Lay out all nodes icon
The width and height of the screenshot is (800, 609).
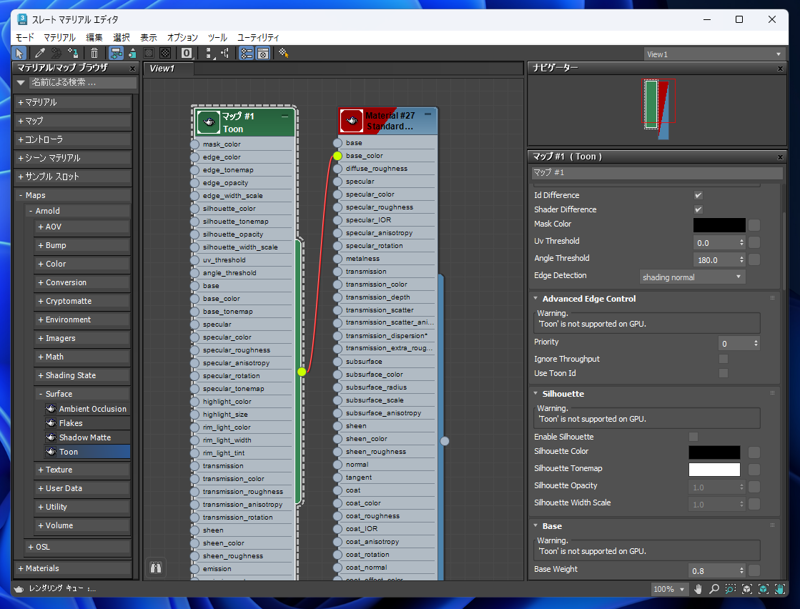pyautogui.click(x=208, y=53)
